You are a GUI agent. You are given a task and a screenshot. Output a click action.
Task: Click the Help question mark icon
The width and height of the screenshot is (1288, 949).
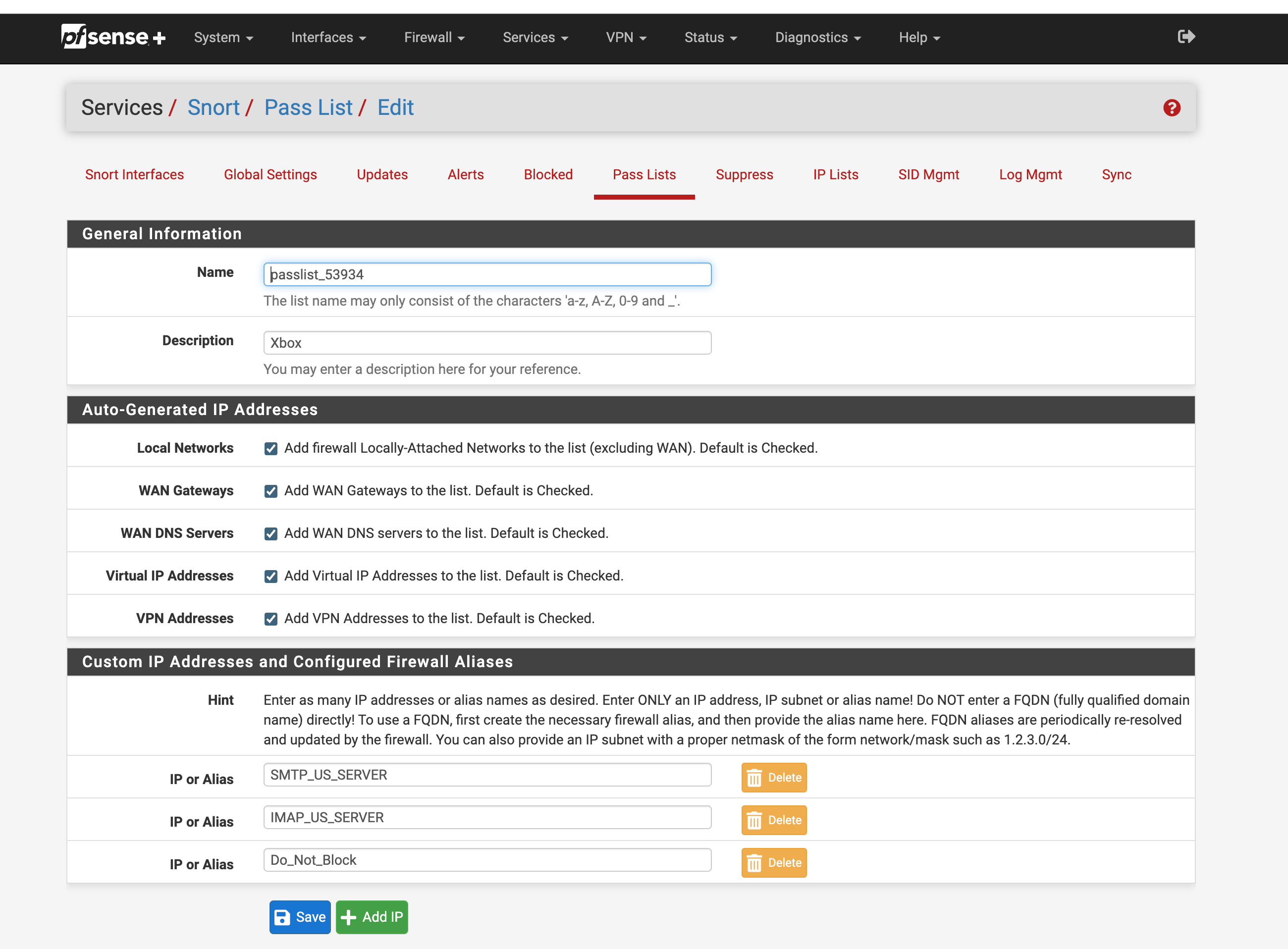[1172, 107]
